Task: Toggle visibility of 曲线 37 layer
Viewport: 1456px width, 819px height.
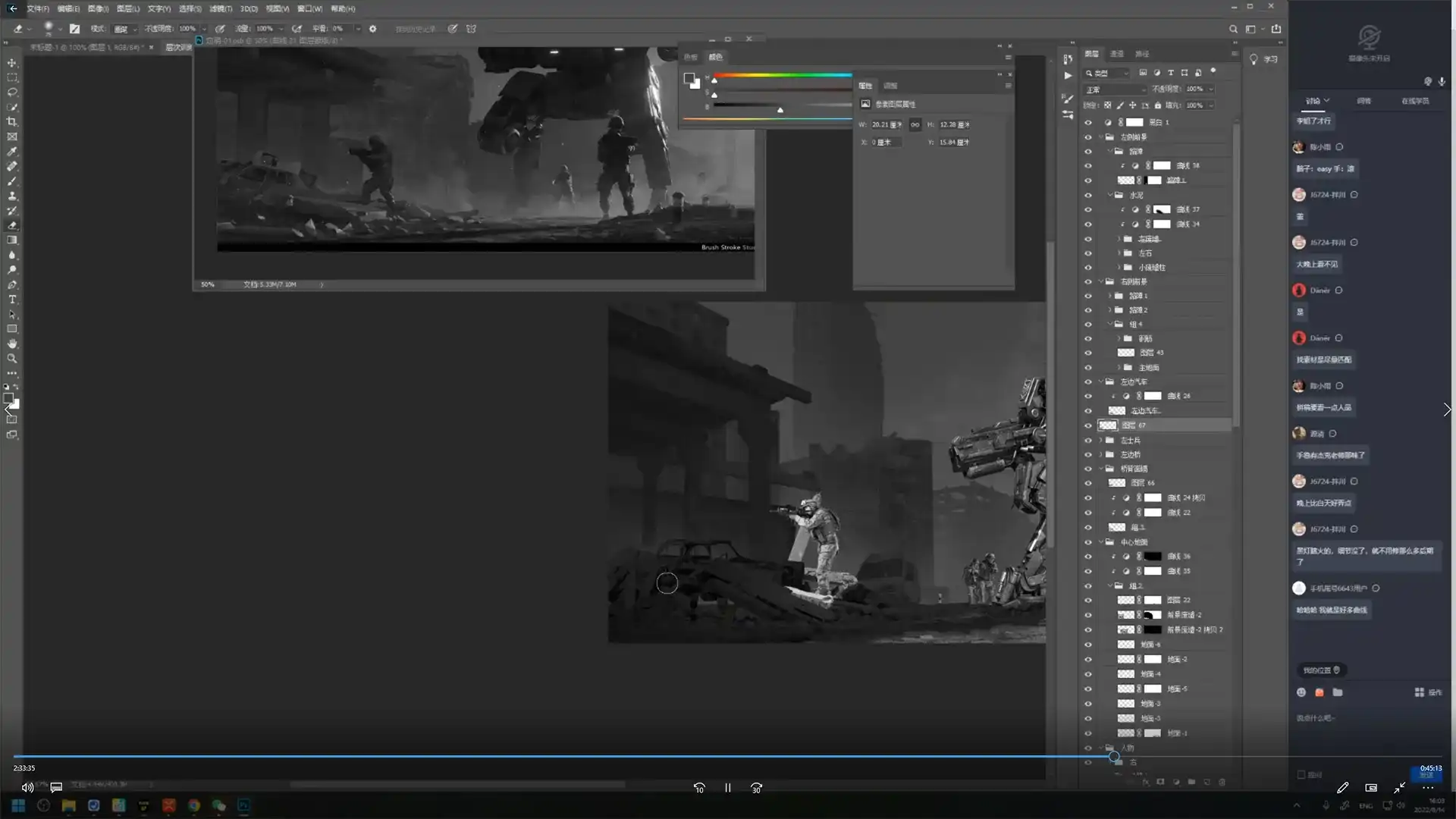Action: [x=1088, y=210]
